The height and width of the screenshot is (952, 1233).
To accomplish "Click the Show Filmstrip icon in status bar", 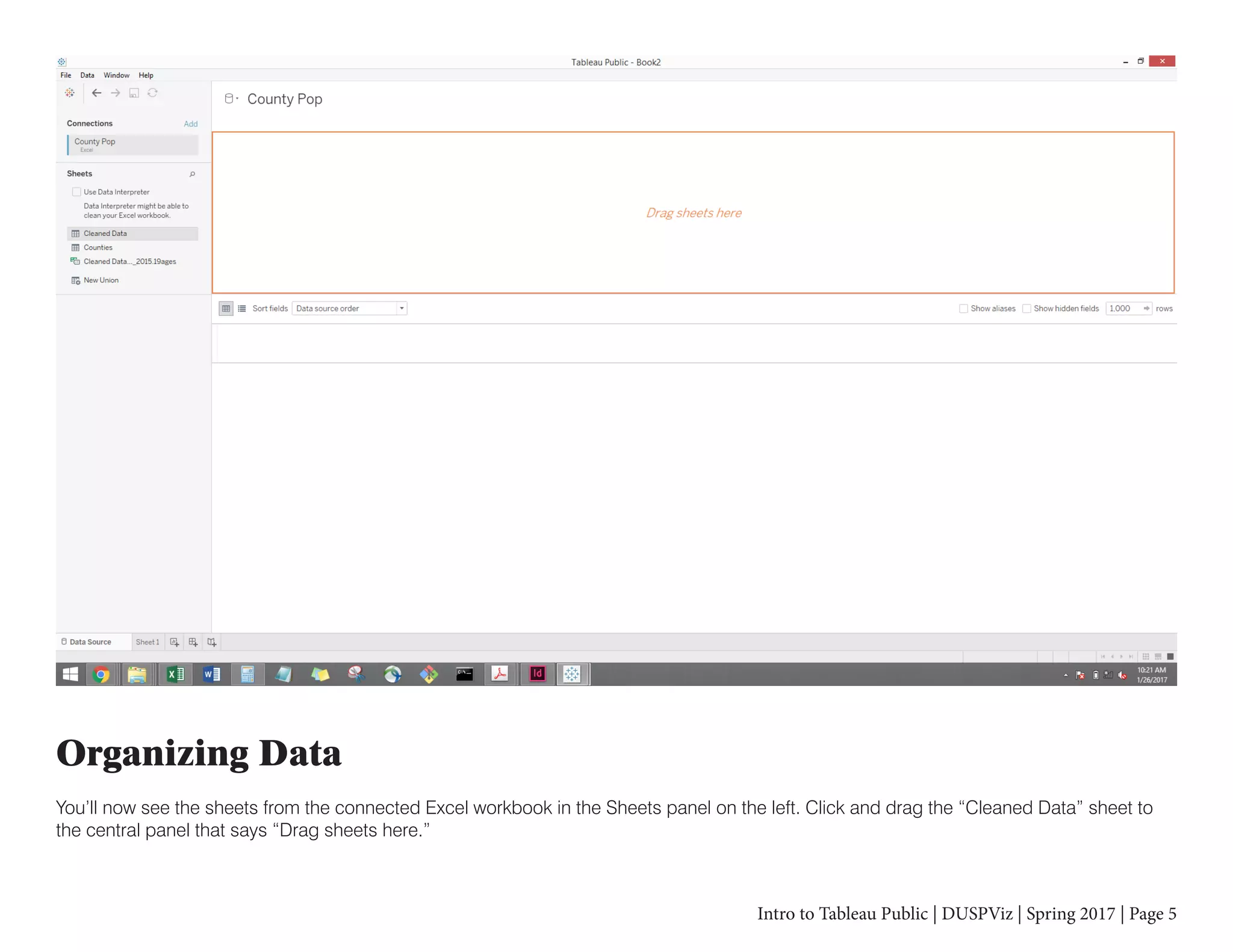I will point(1158,657).
